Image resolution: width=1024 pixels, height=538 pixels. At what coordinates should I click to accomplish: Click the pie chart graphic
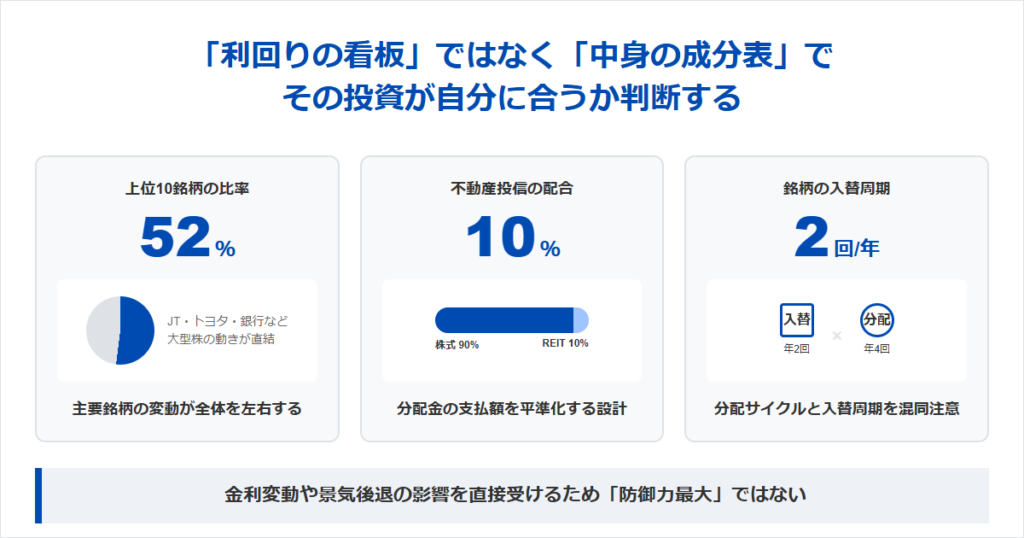point(117,330)
